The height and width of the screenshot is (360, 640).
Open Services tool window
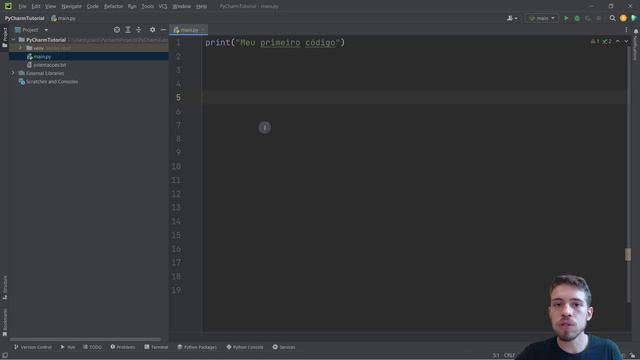(x=284, y=347)
